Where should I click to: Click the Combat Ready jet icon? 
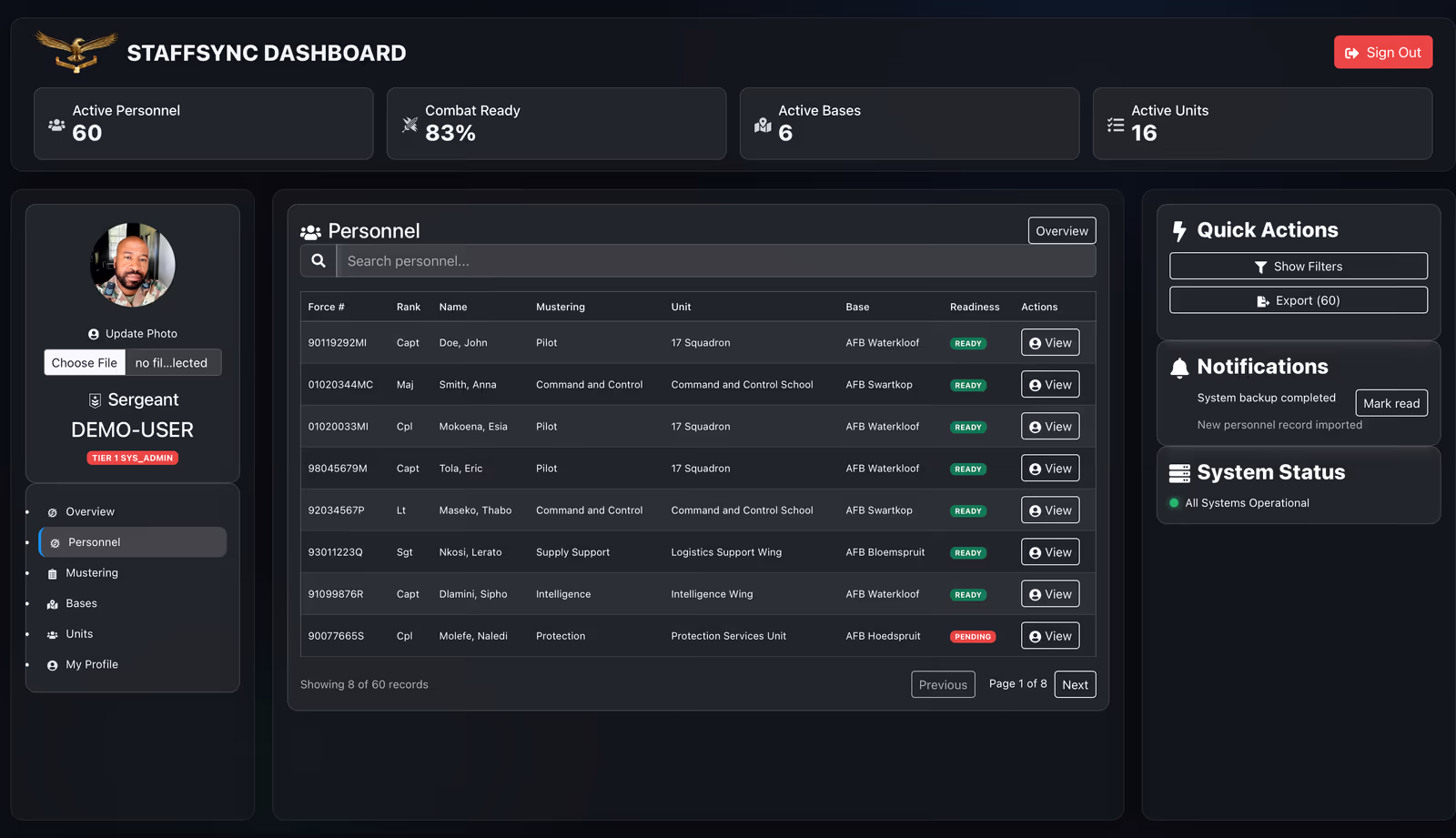pos(409,125)
